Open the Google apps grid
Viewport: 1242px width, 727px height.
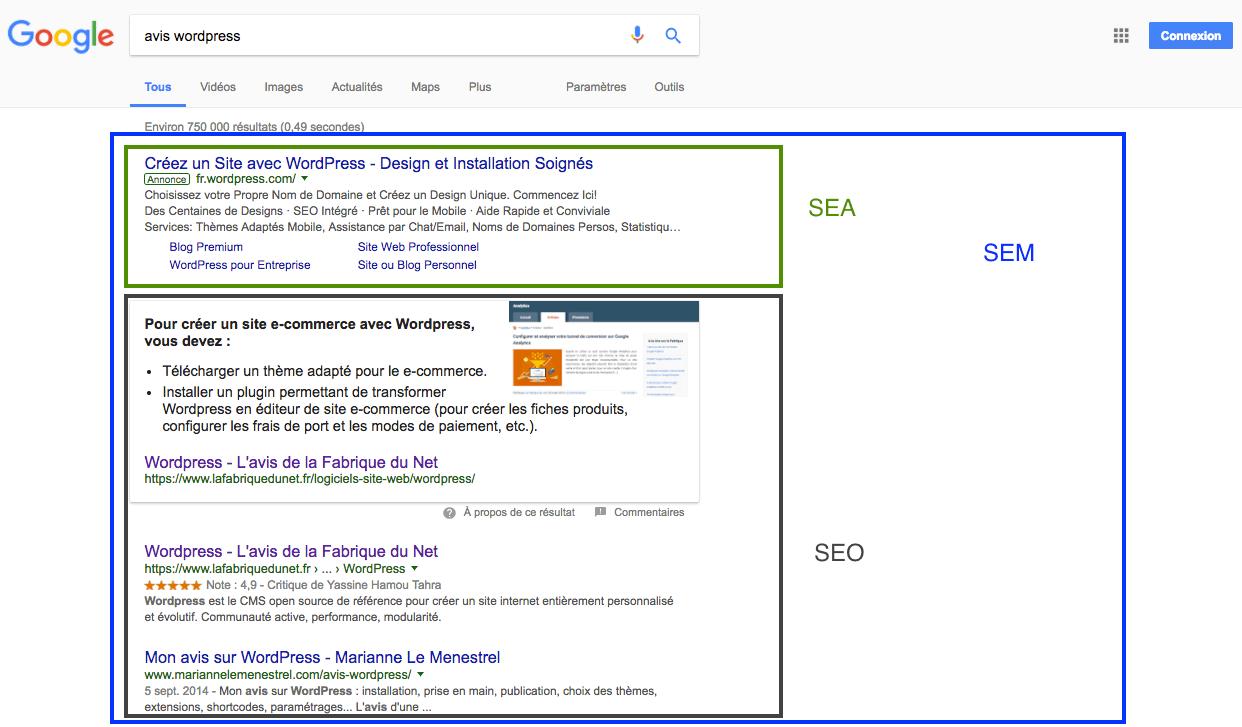coord(1121,36)
